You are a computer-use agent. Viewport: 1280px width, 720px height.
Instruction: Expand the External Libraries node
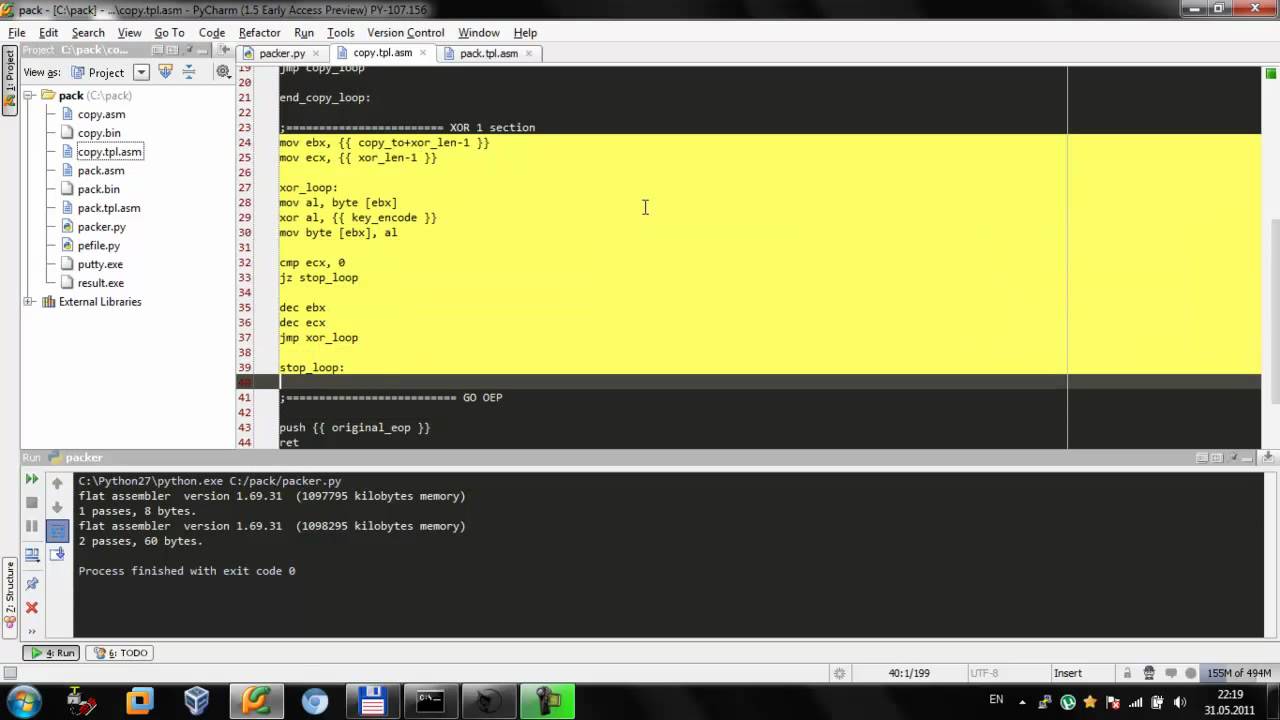pyautogui.click(x=30, y=302)
